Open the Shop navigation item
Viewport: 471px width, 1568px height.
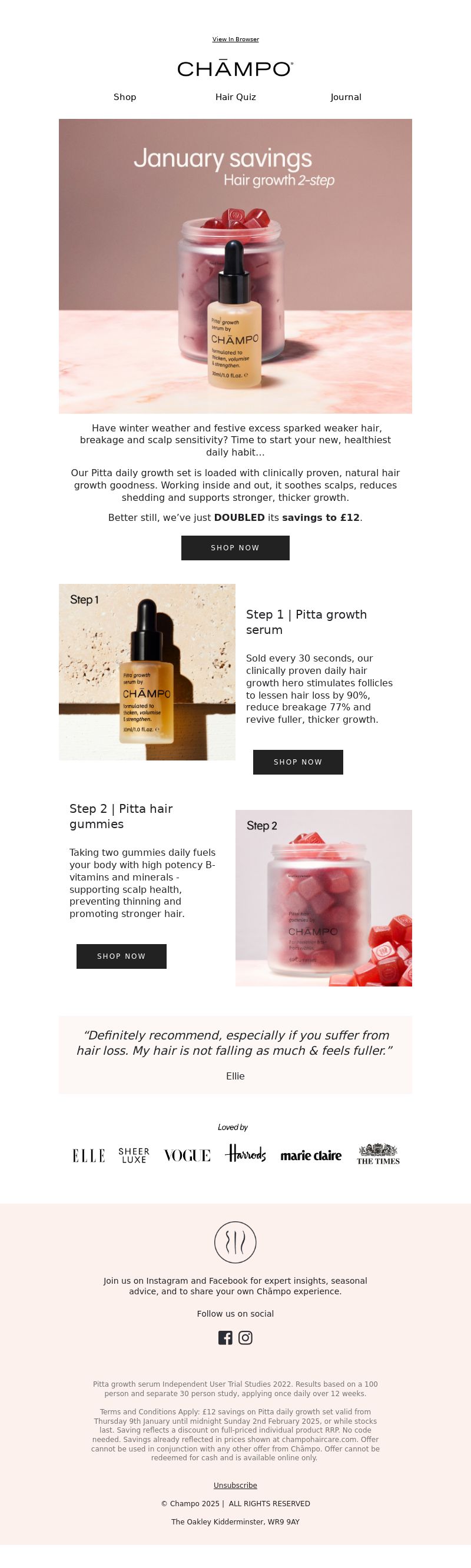tap(125, 97)
